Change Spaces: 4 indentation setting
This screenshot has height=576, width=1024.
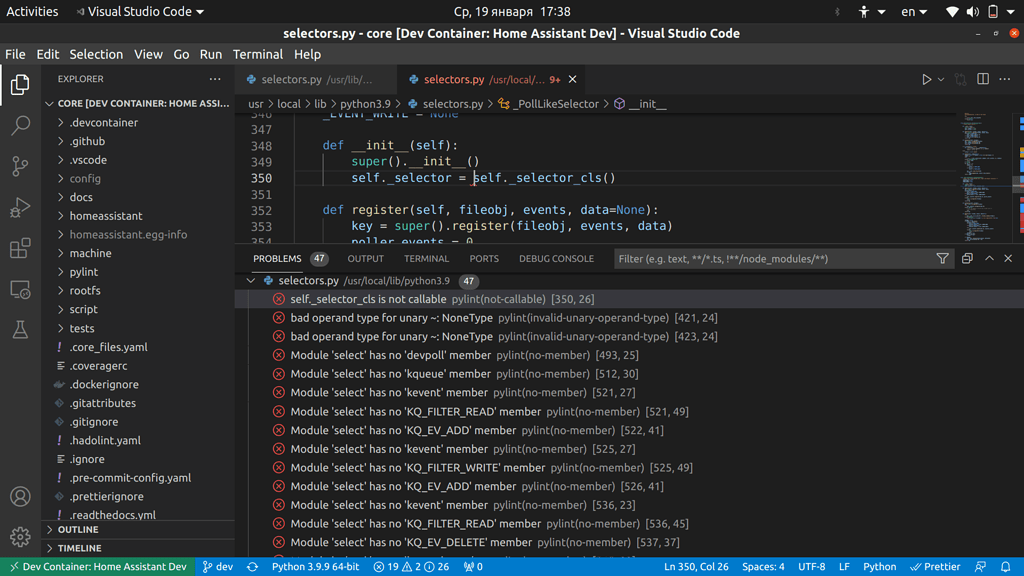click(x=763, y=567)
